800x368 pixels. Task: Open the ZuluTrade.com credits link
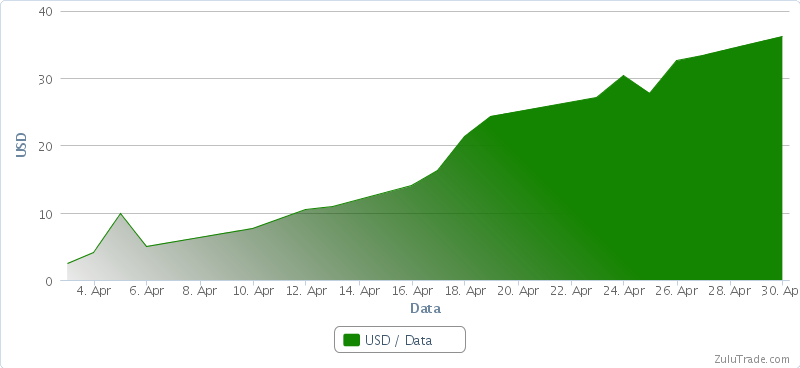click(x=752, y=359)
